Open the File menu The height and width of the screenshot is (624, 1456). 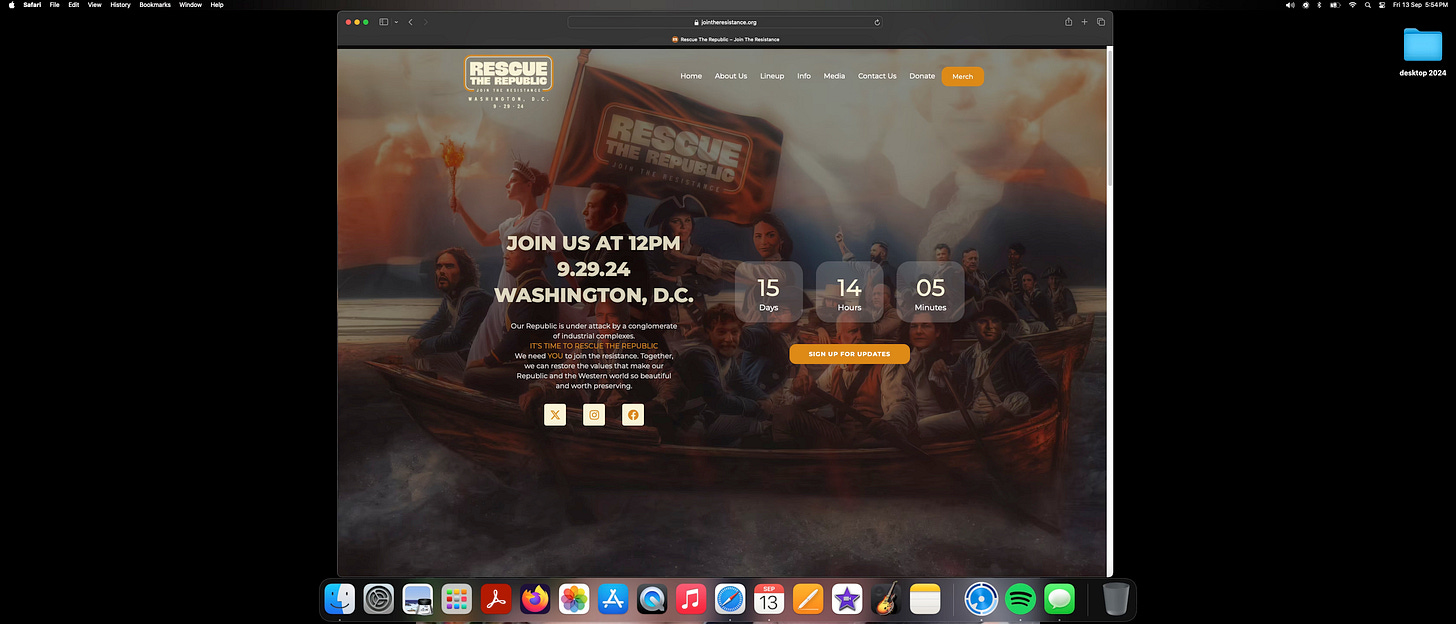54,5
